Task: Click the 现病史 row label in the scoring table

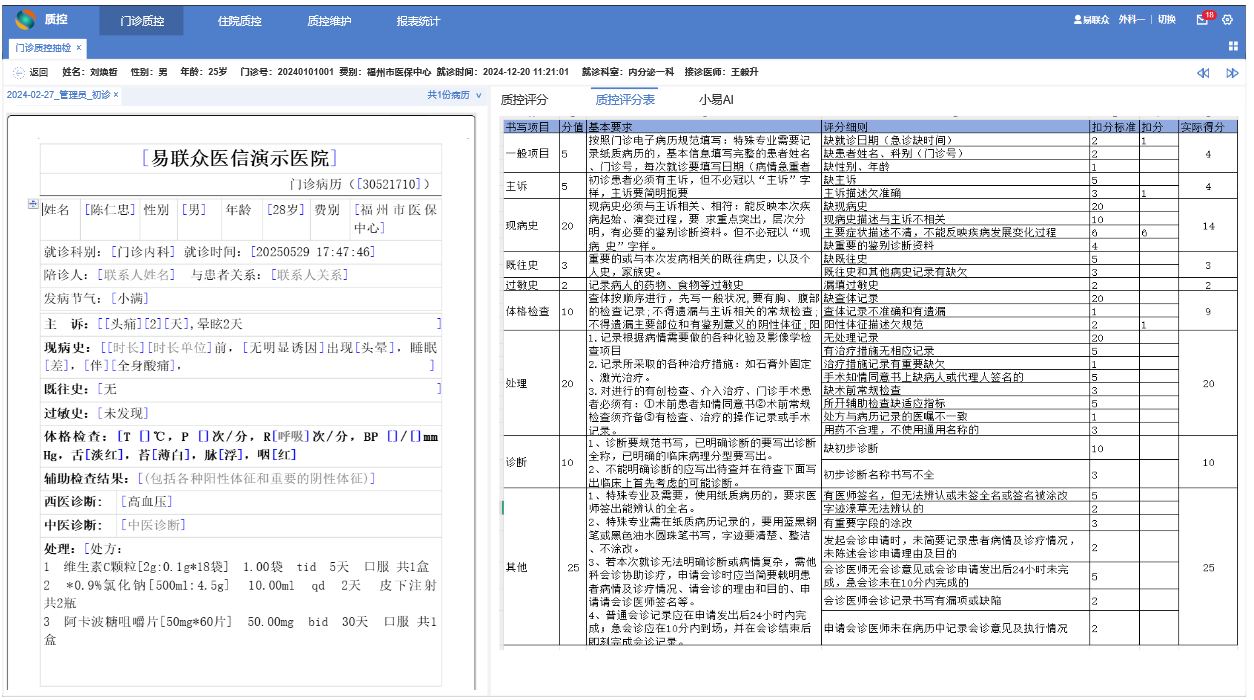Action: pos(522,226)
